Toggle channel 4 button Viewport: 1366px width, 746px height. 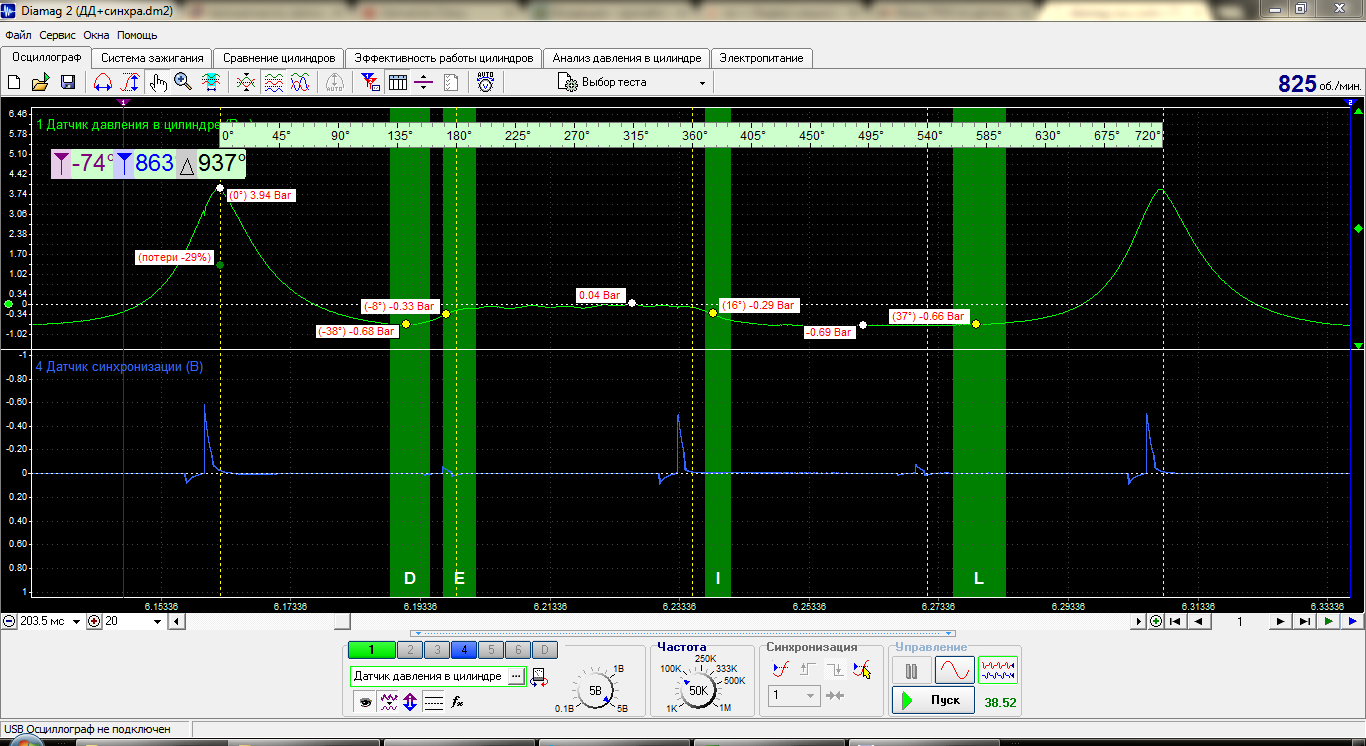(463, 650)
